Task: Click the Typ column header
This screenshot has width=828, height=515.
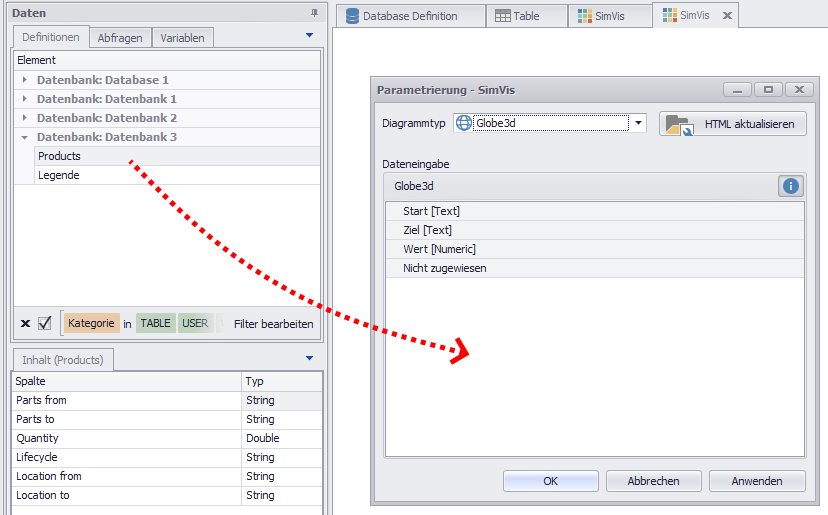Action: point(282,381)
